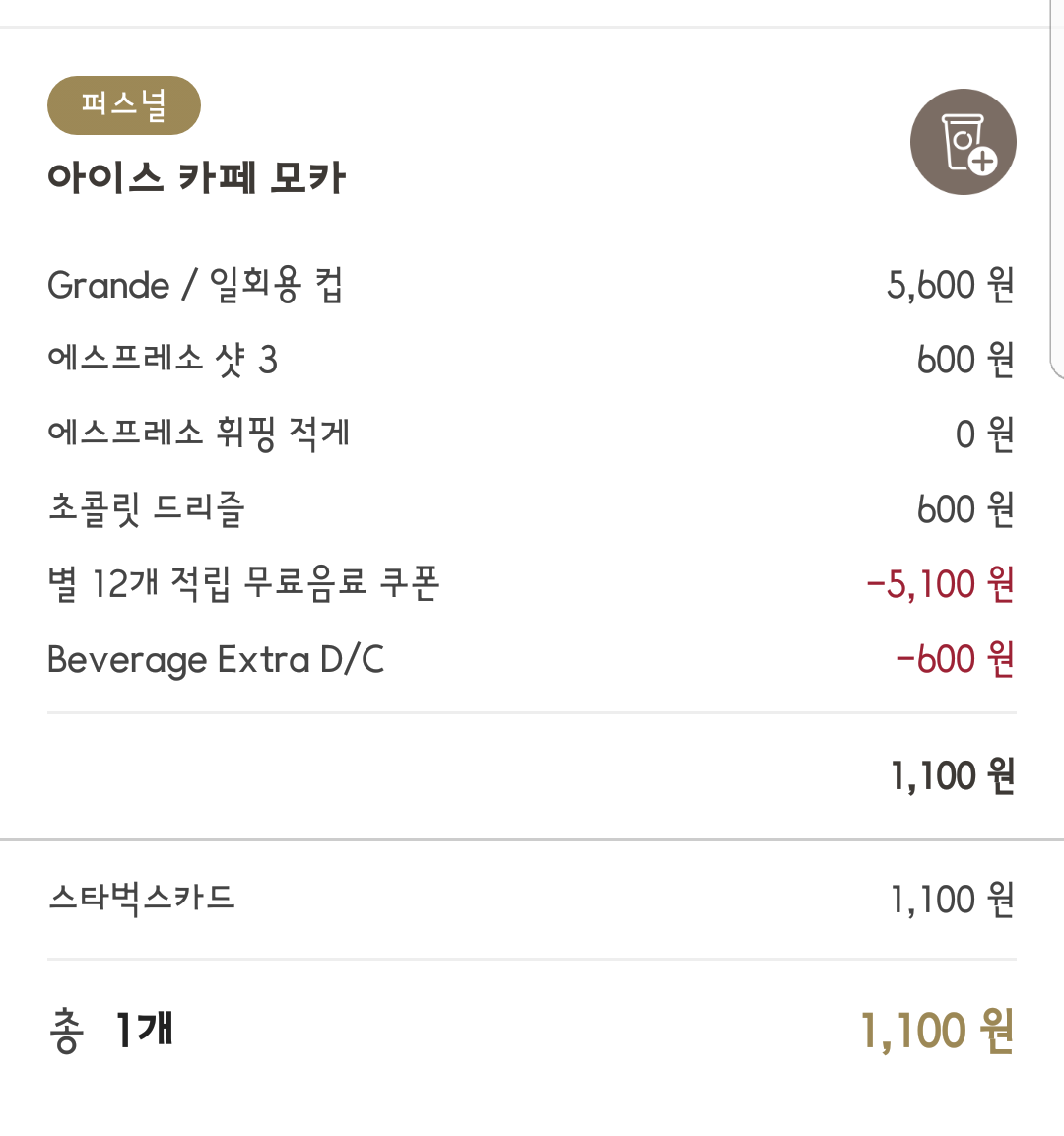This screenshot has width=1064, height=1136.
Task: Tap the -600 원 extra discount amount
Action: 955,659
